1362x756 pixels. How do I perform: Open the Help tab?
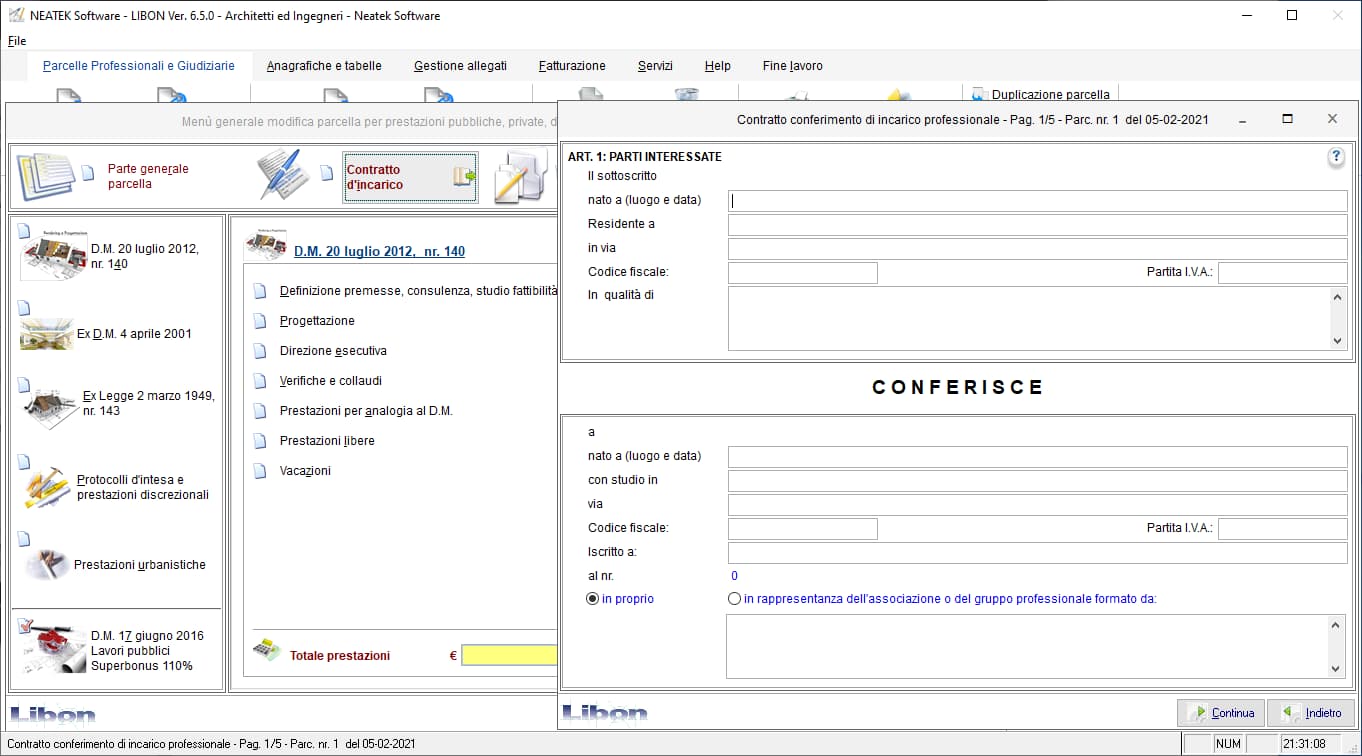pyautogui.click(x=717, y=66)
